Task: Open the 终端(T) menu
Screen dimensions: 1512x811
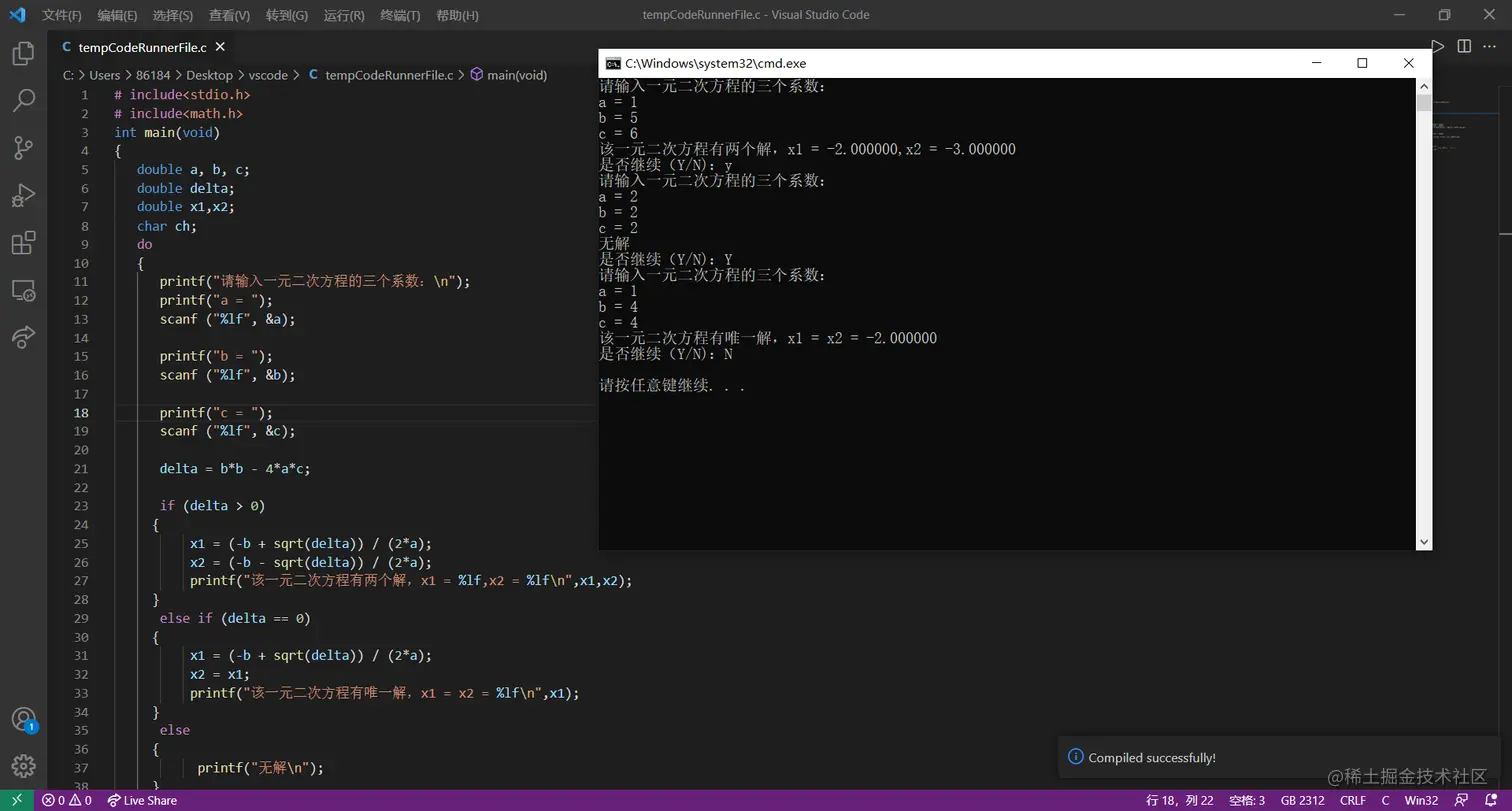Action: (401, 15)
